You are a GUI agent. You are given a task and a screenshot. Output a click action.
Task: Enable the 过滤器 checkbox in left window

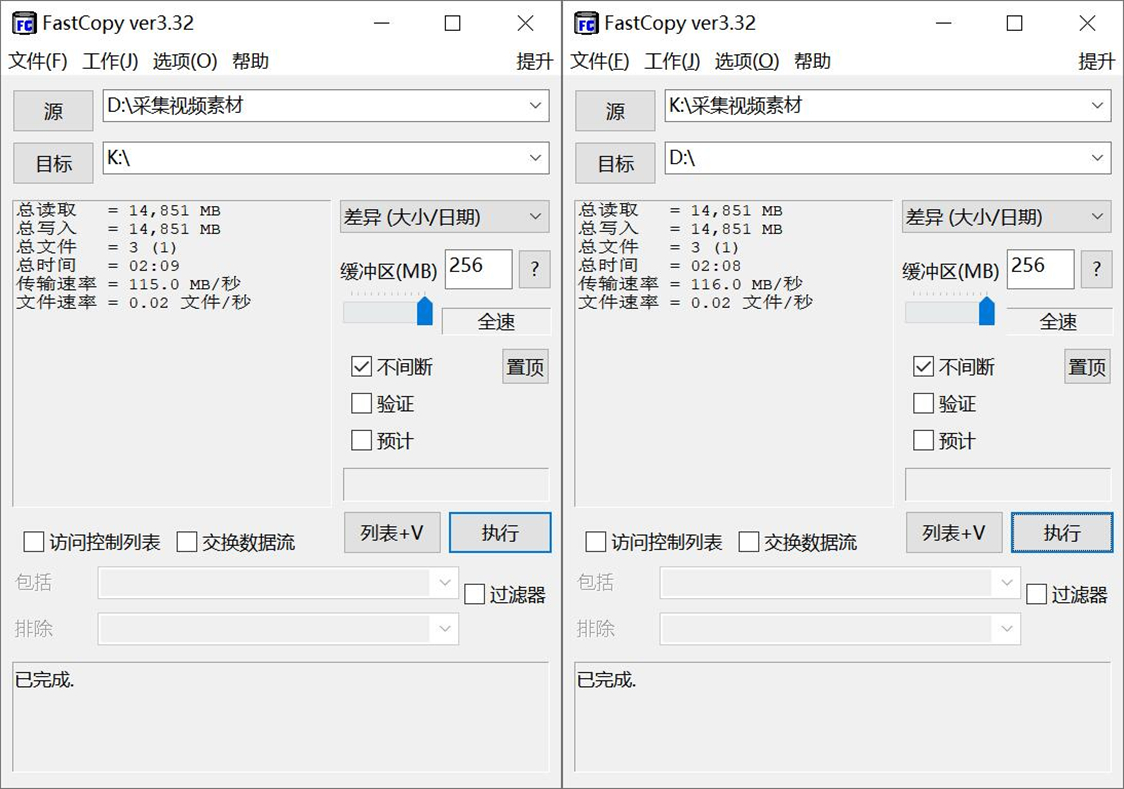(475, 593)
